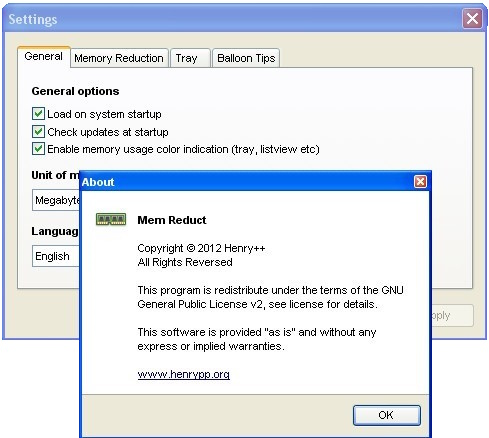The height and width of the screenshot is (438, 489).
Task: Open the English language dropdown
Action: click(56, 256)
